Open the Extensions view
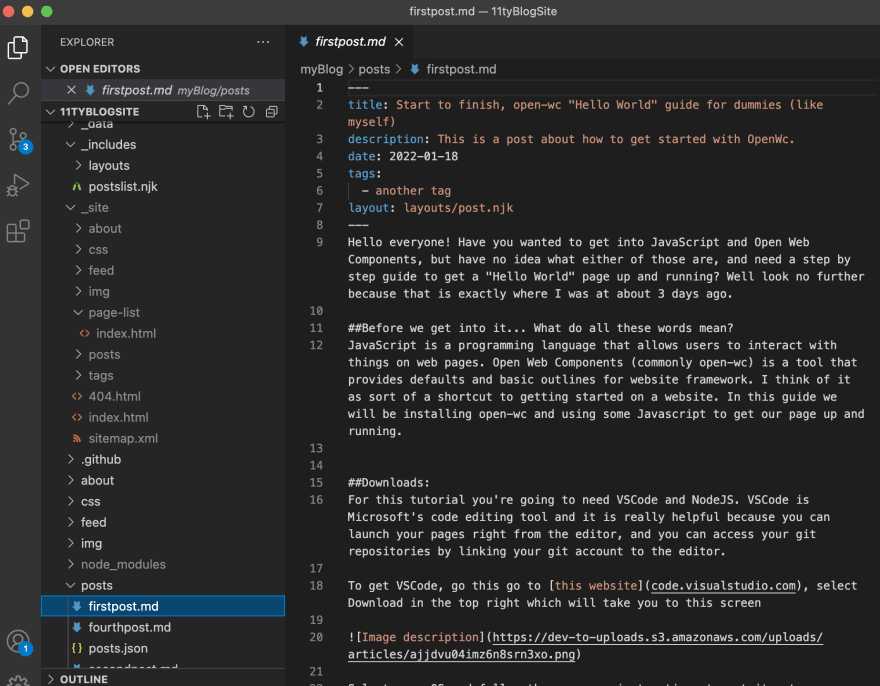880x686 pixels. [18, 231]
